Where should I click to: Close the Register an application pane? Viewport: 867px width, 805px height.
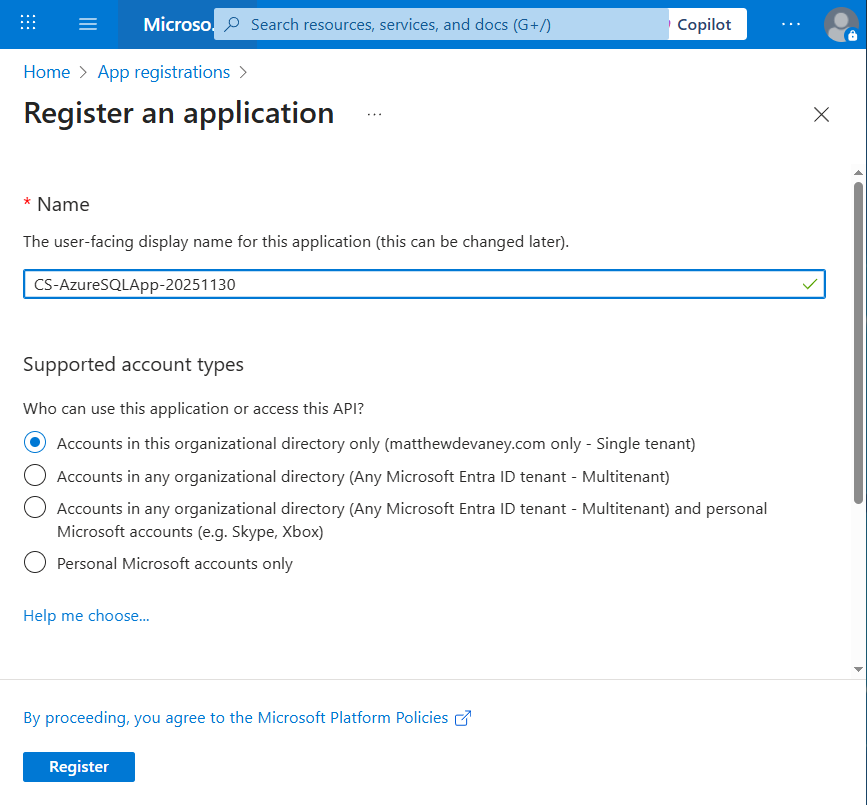tap(821, 115)
